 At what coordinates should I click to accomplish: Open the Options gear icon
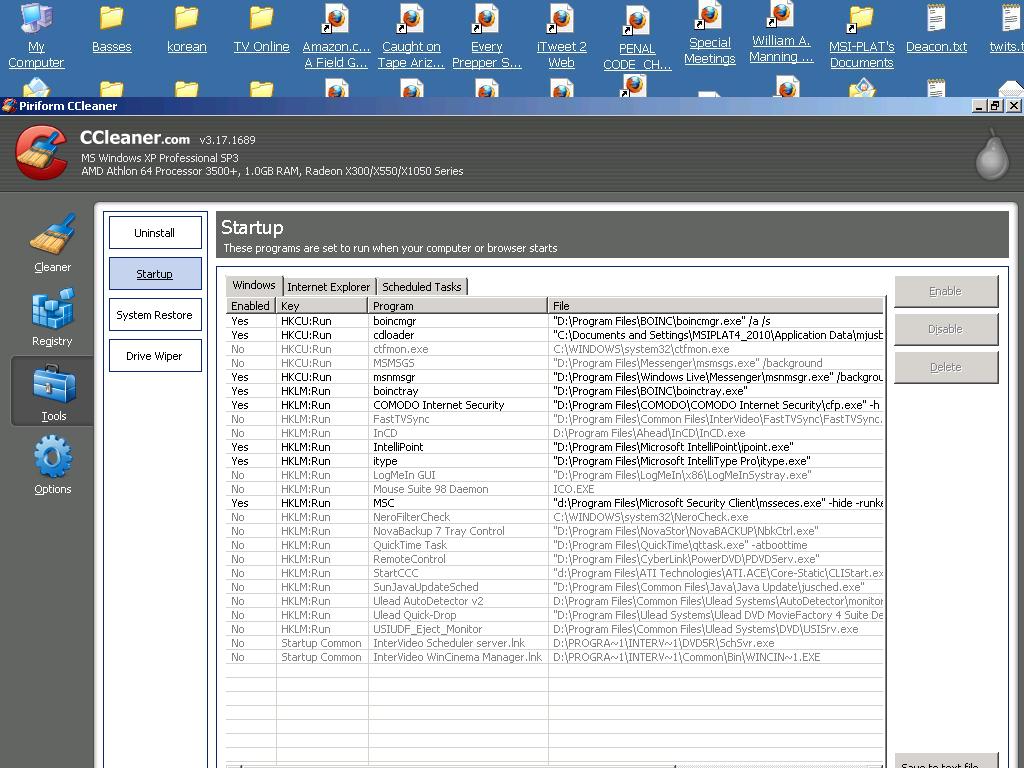53,456
